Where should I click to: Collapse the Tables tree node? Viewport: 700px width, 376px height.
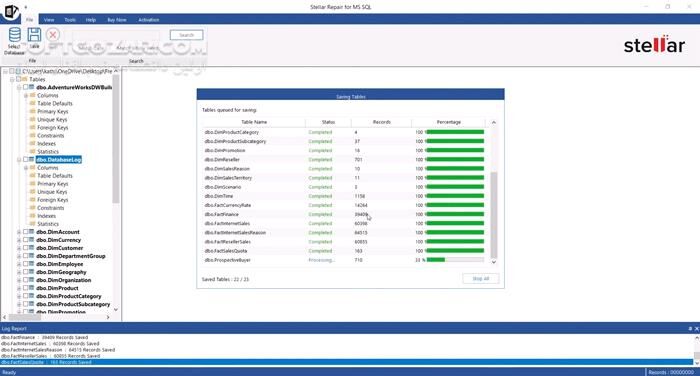point(12,79)
